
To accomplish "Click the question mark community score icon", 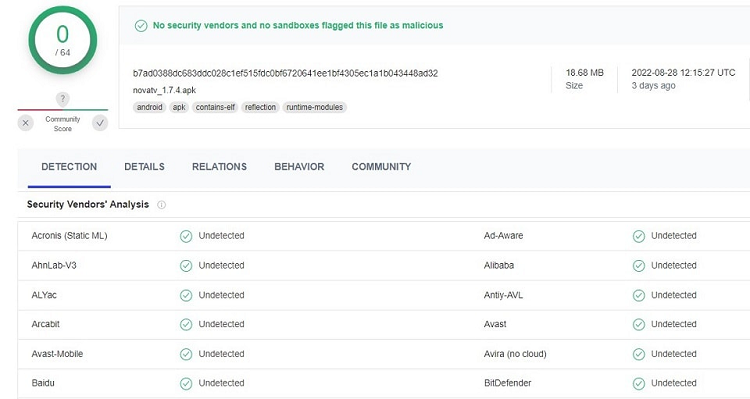I will 63,99.
